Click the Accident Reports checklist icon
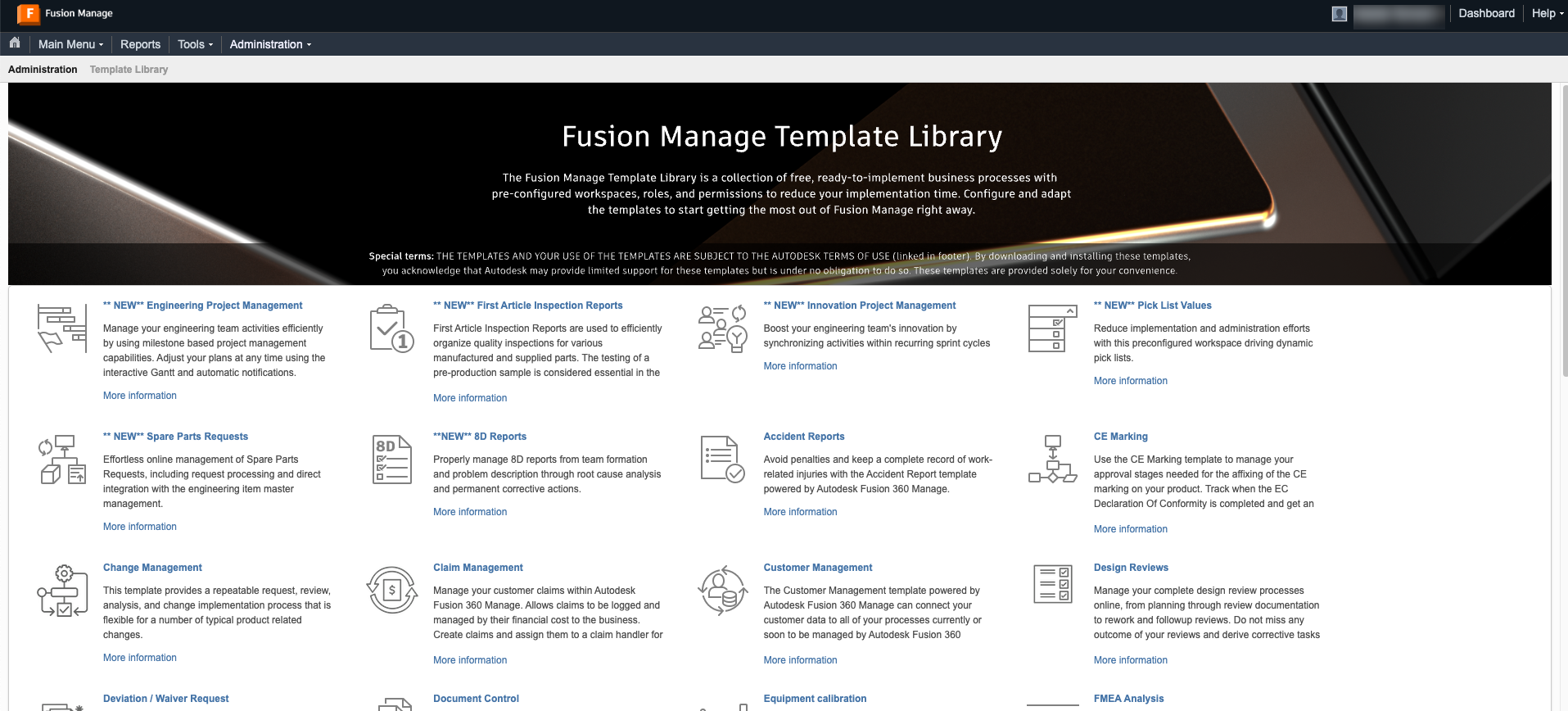Screen dimensions: 1568x711 pos(722,460)
